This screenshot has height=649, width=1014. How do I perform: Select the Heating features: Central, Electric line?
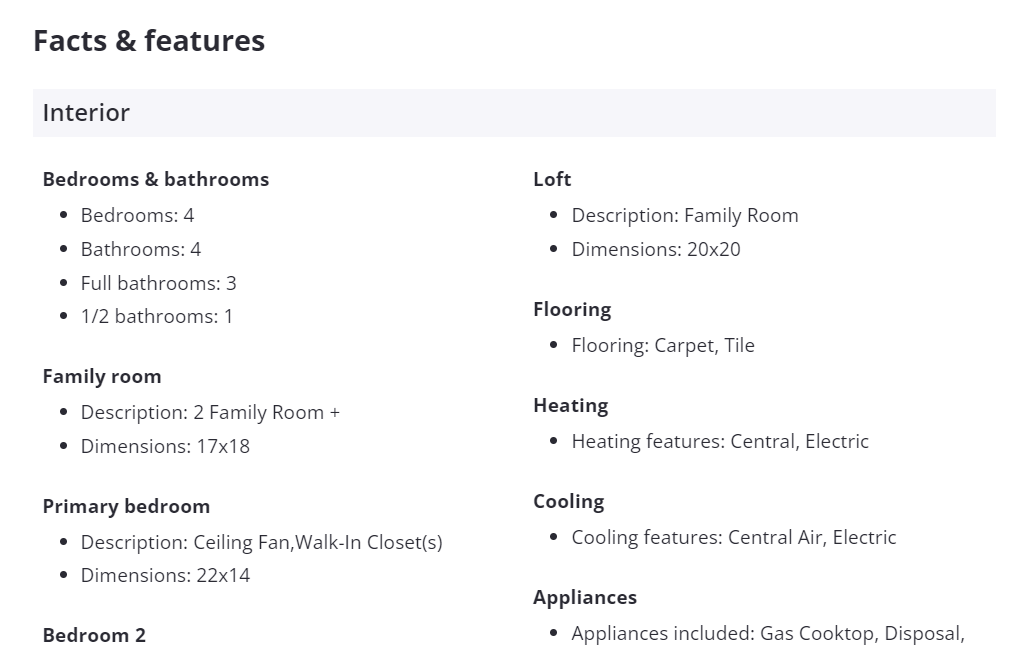click(720, 441)
